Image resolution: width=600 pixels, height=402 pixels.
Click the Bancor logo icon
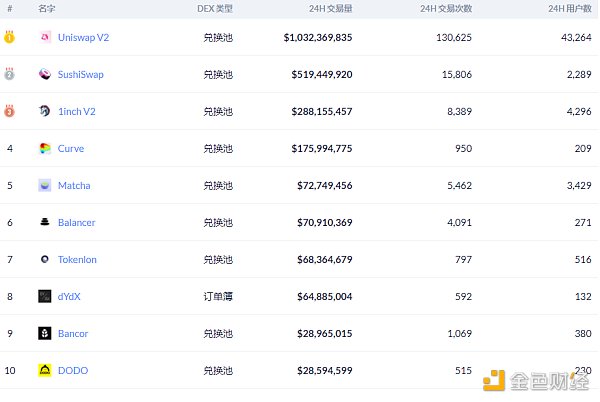click(x=45, y=333)
